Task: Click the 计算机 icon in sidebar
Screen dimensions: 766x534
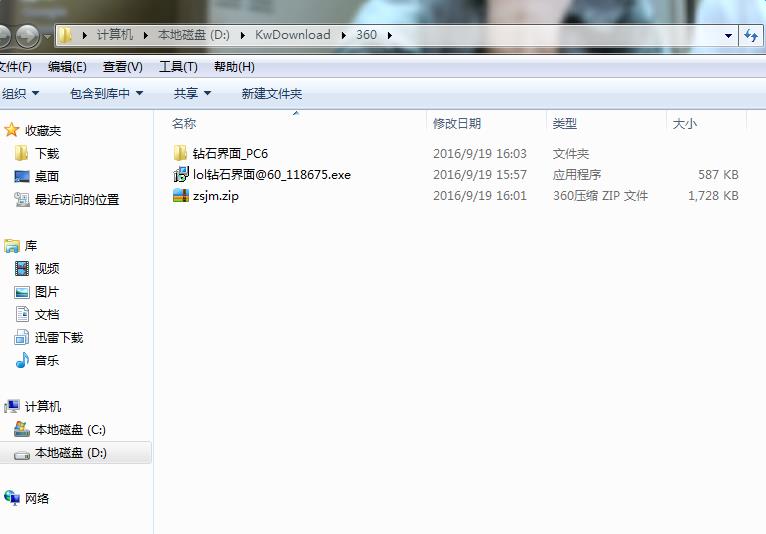Action: (x=12, y=406)
